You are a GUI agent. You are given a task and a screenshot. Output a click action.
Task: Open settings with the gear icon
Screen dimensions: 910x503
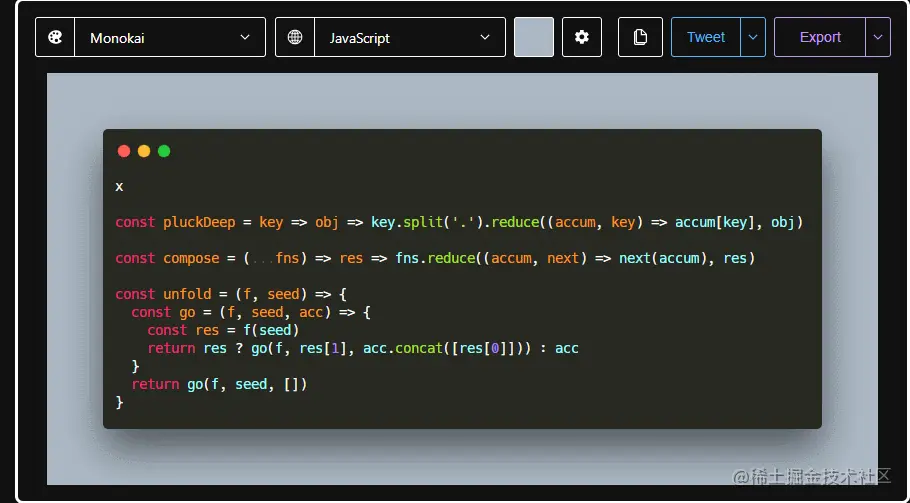click(582, 37)
